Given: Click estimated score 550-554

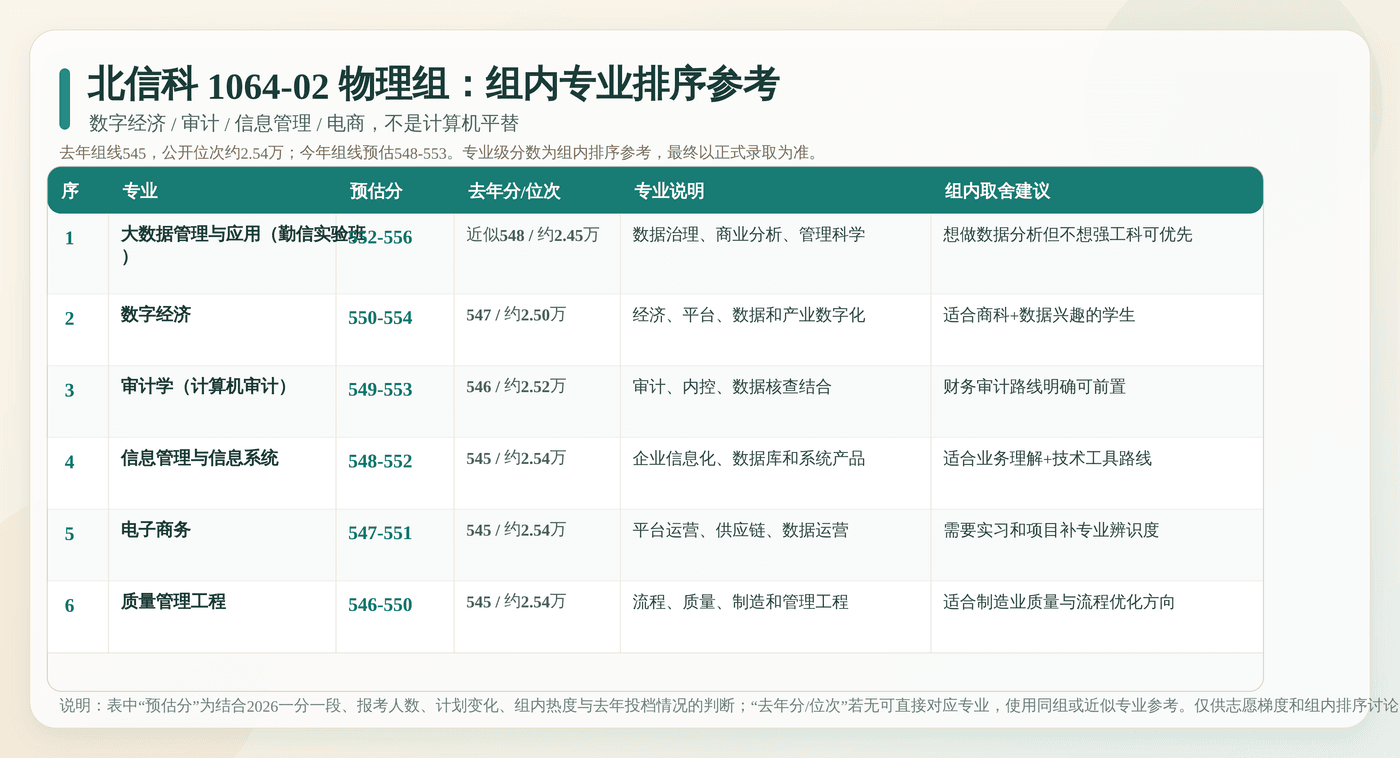Looking at the screenshot, I should click(x=380, y=318).
